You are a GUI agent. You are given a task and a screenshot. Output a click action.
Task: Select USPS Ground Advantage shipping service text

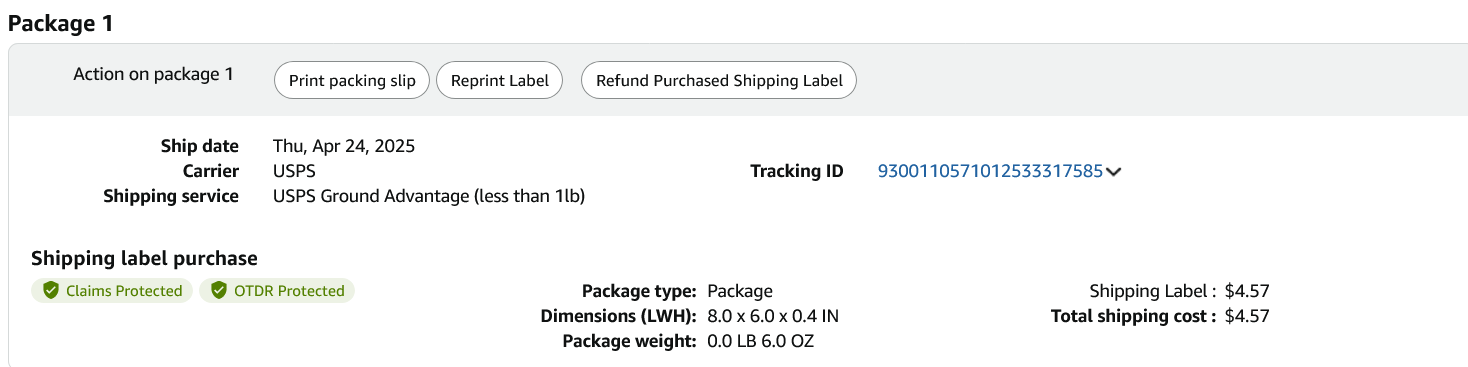(429, 196)
